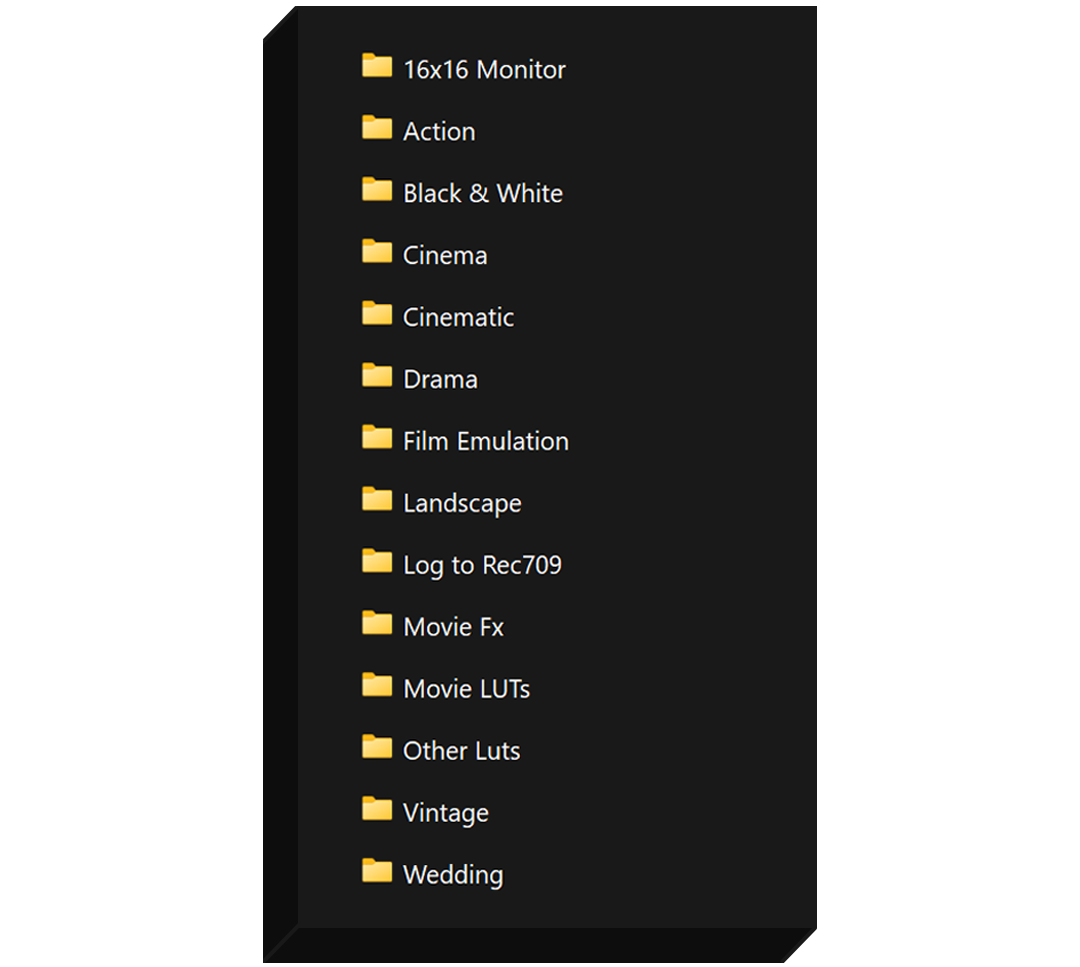
Task: Click the Wedding text label
Action: (452, 875)
